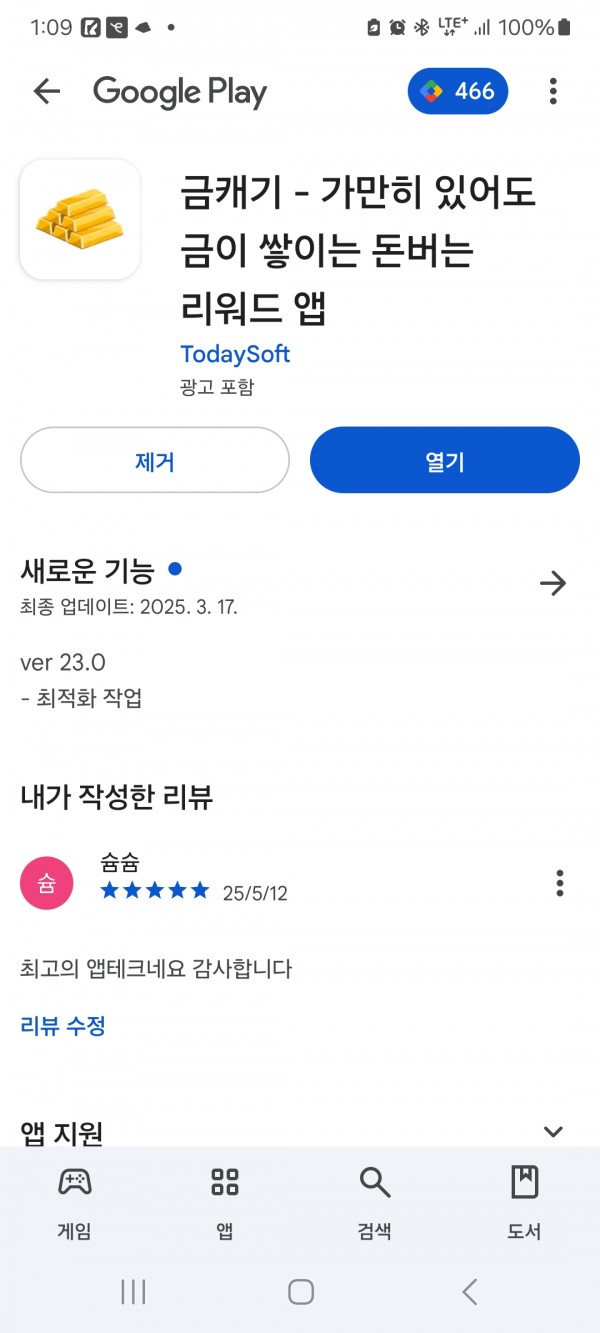Open the Play Points 466 badge
This screenshot has width=600, height=1333.
458,92
